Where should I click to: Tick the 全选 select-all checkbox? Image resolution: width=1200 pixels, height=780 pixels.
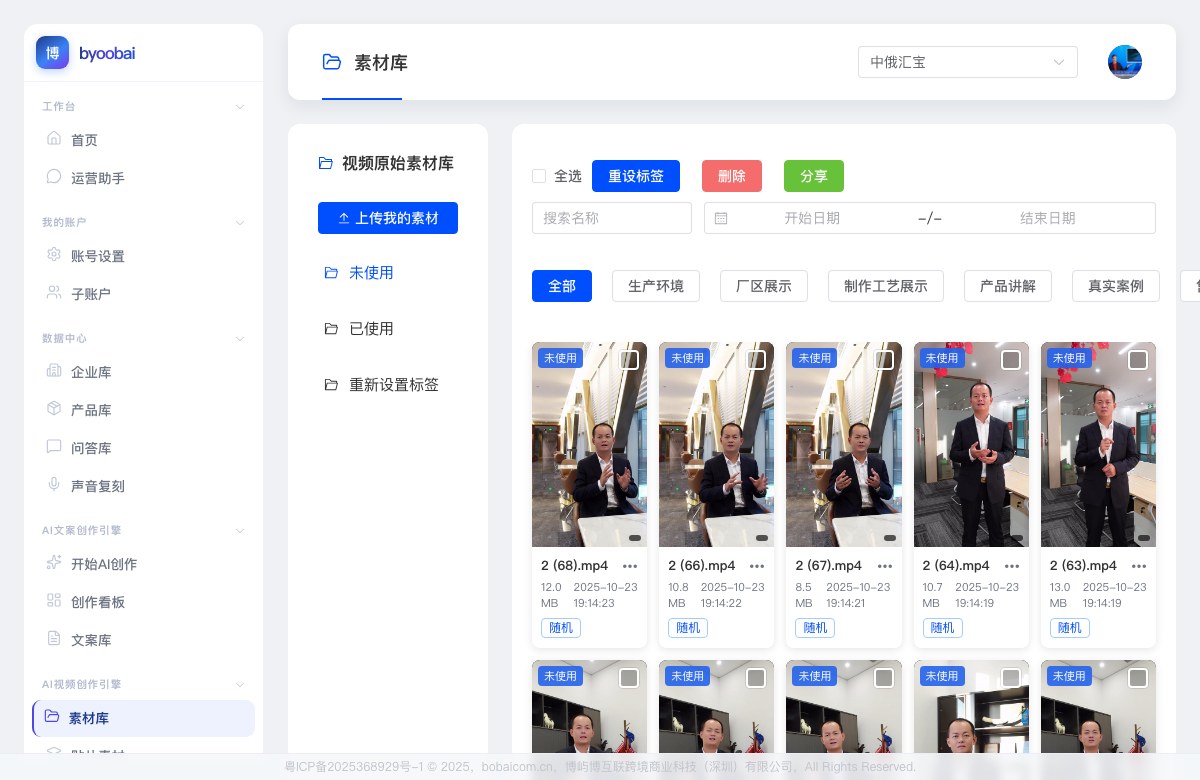[539, 176]
